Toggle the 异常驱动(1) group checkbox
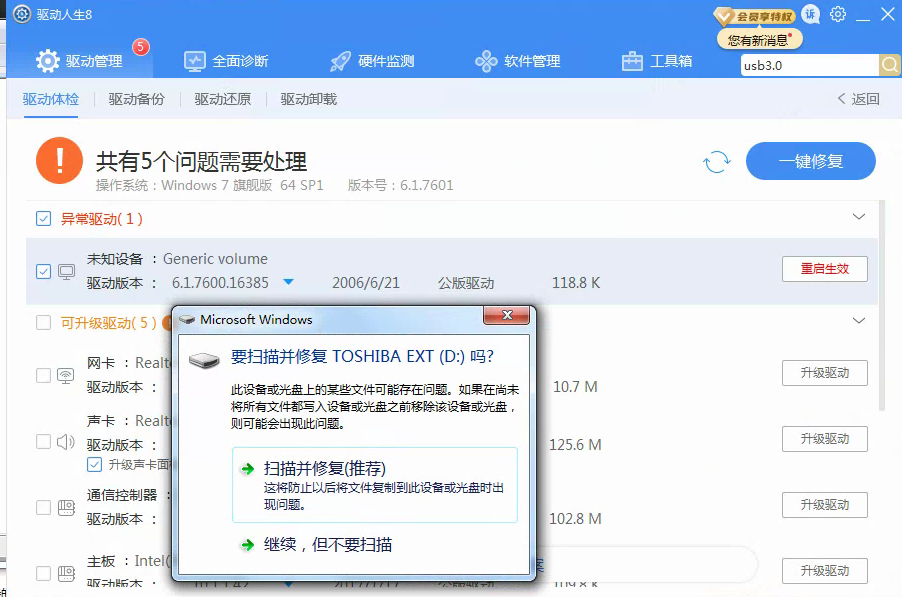 43,219
